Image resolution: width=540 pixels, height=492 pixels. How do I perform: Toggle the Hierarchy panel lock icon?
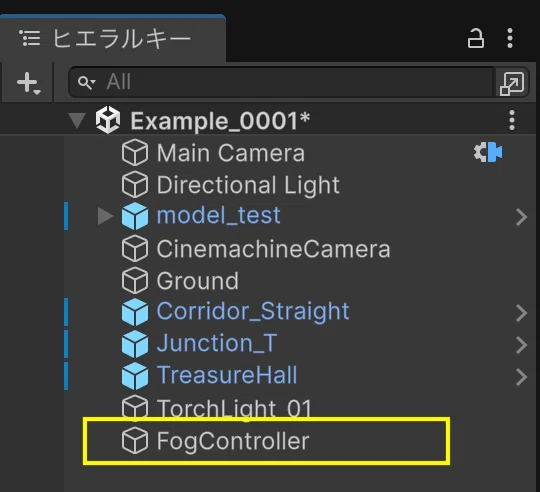pyautogui.click(x=476, y=38)
